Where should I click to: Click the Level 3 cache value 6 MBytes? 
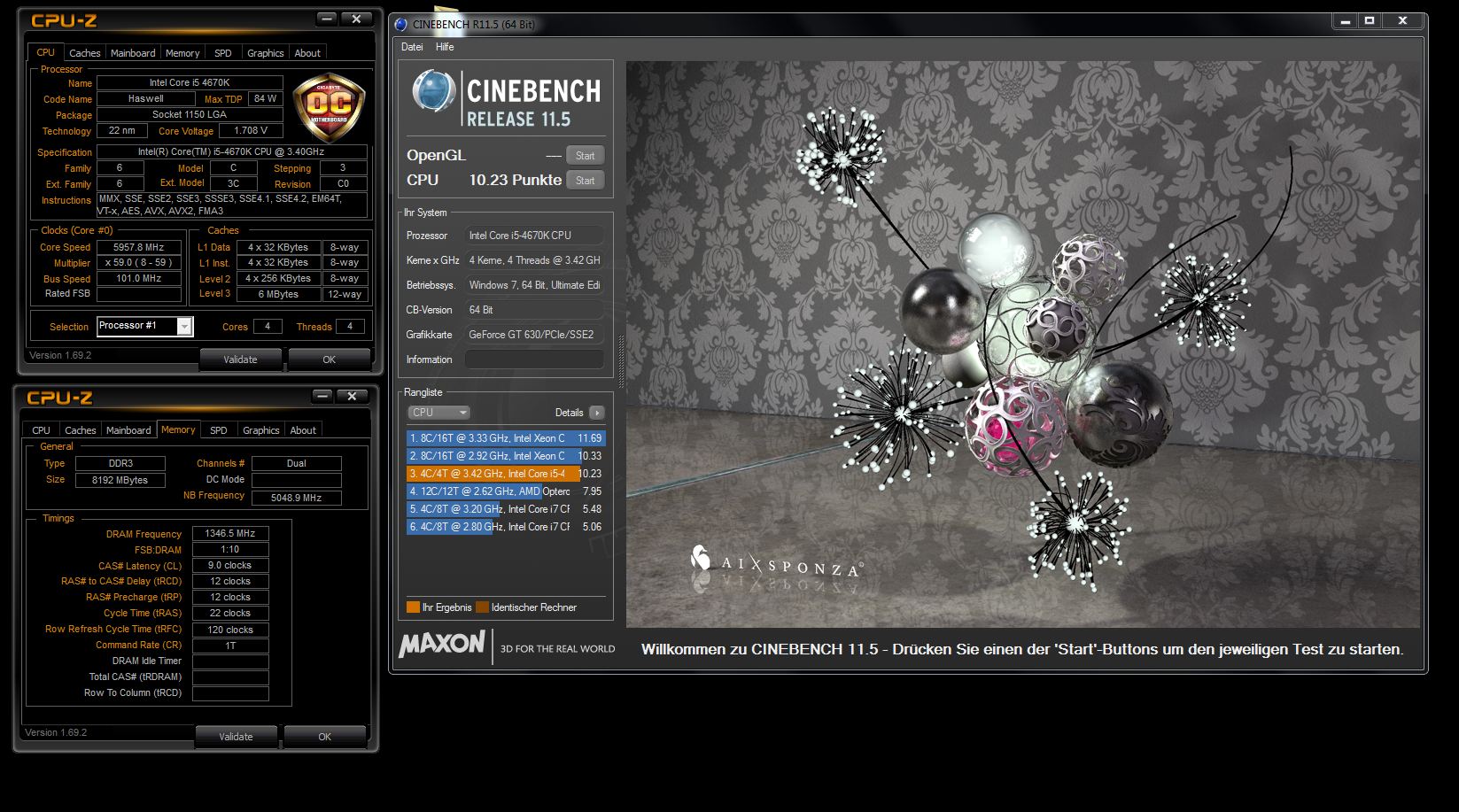tap(278, 294)
